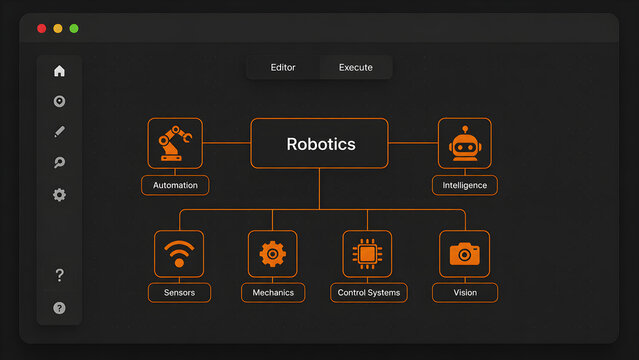Open the search magnifier in sidebar
The image size is (639, 360).
click(x=59, y=162)
